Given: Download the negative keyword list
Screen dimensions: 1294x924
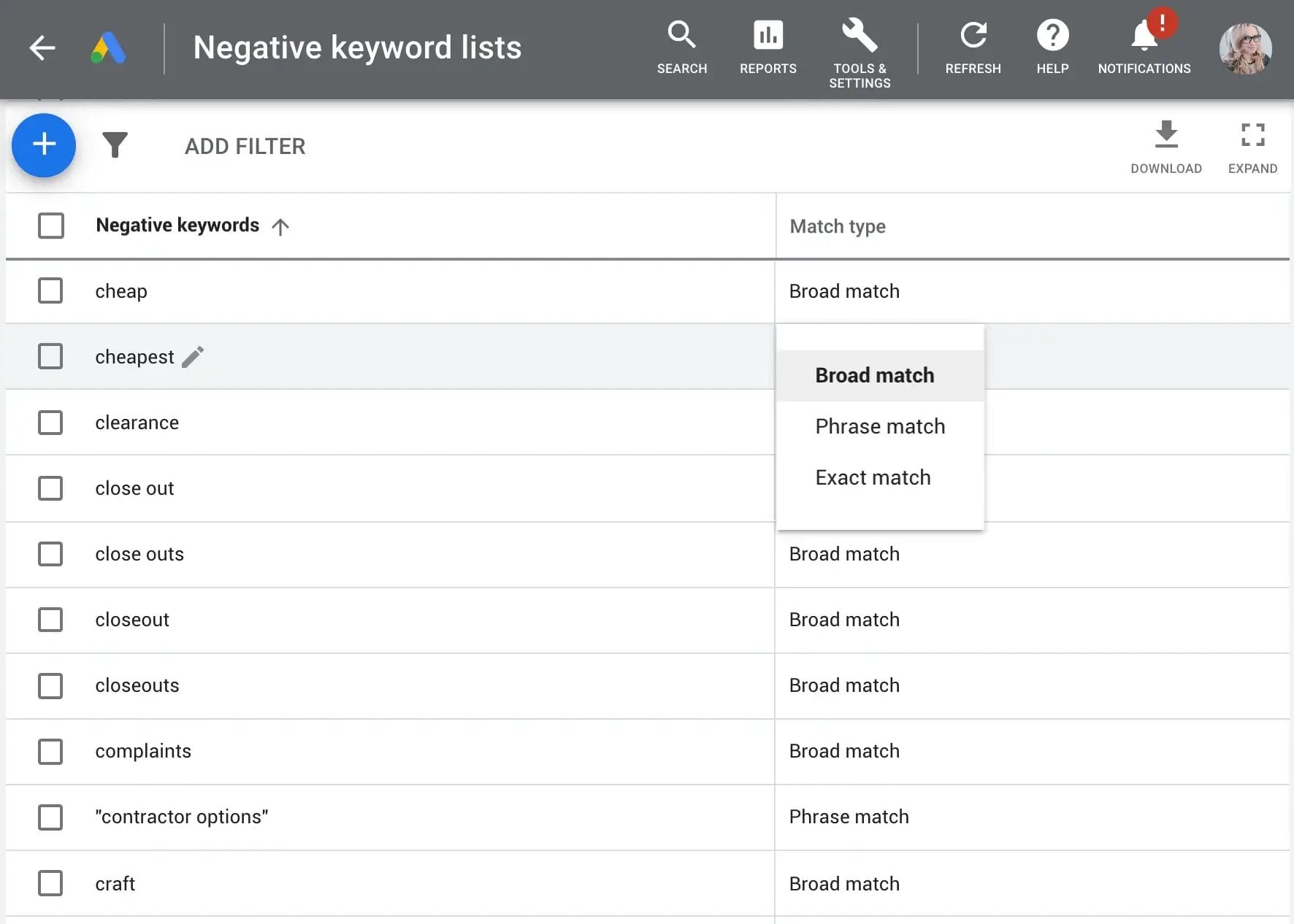Looking at the screenshot, I should [1166, 147].
